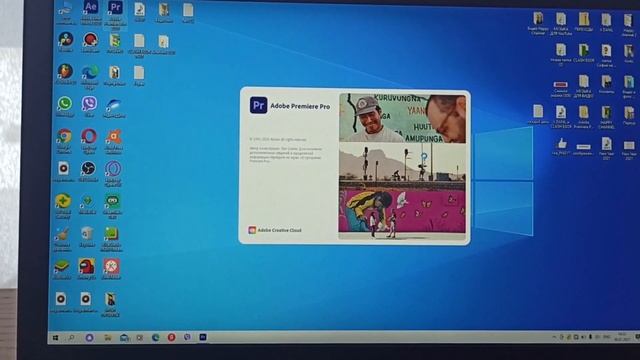This screenshot has height=360, width=640.
Task: Open the Windows Start menu
Action: [56, 338]
